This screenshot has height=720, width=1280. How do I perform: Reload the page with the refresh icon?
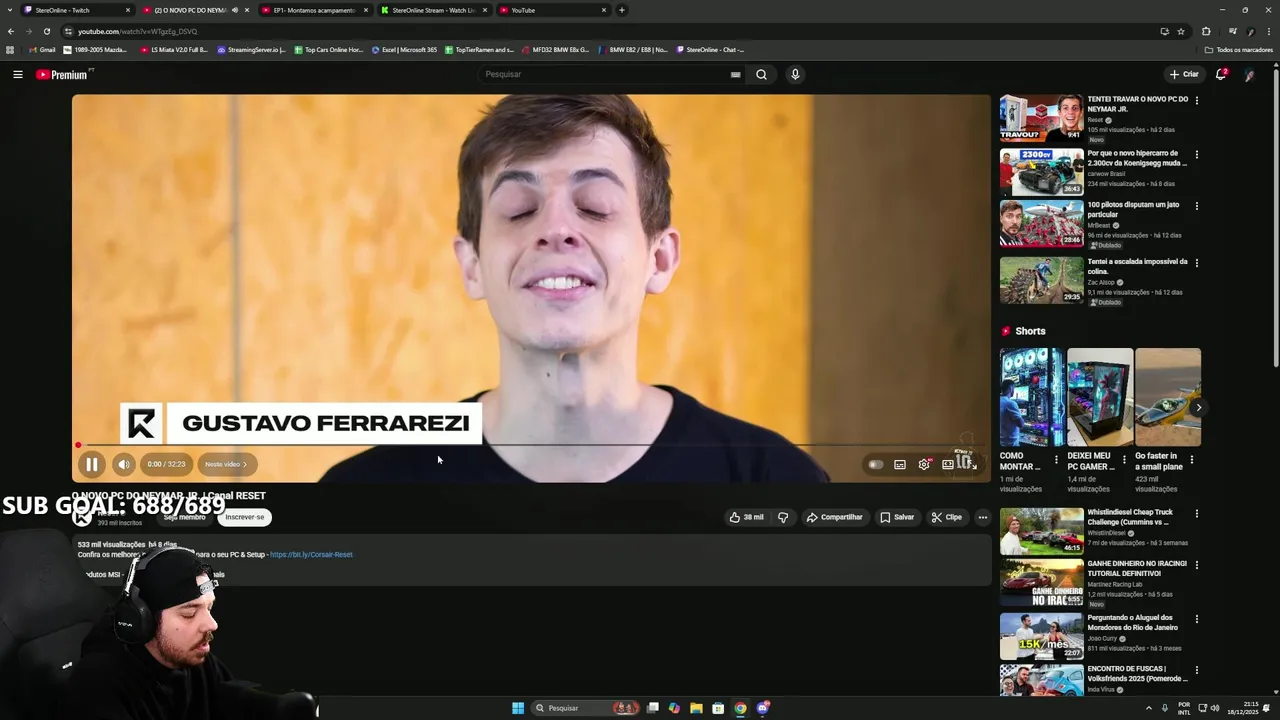[x=46, y=31]
